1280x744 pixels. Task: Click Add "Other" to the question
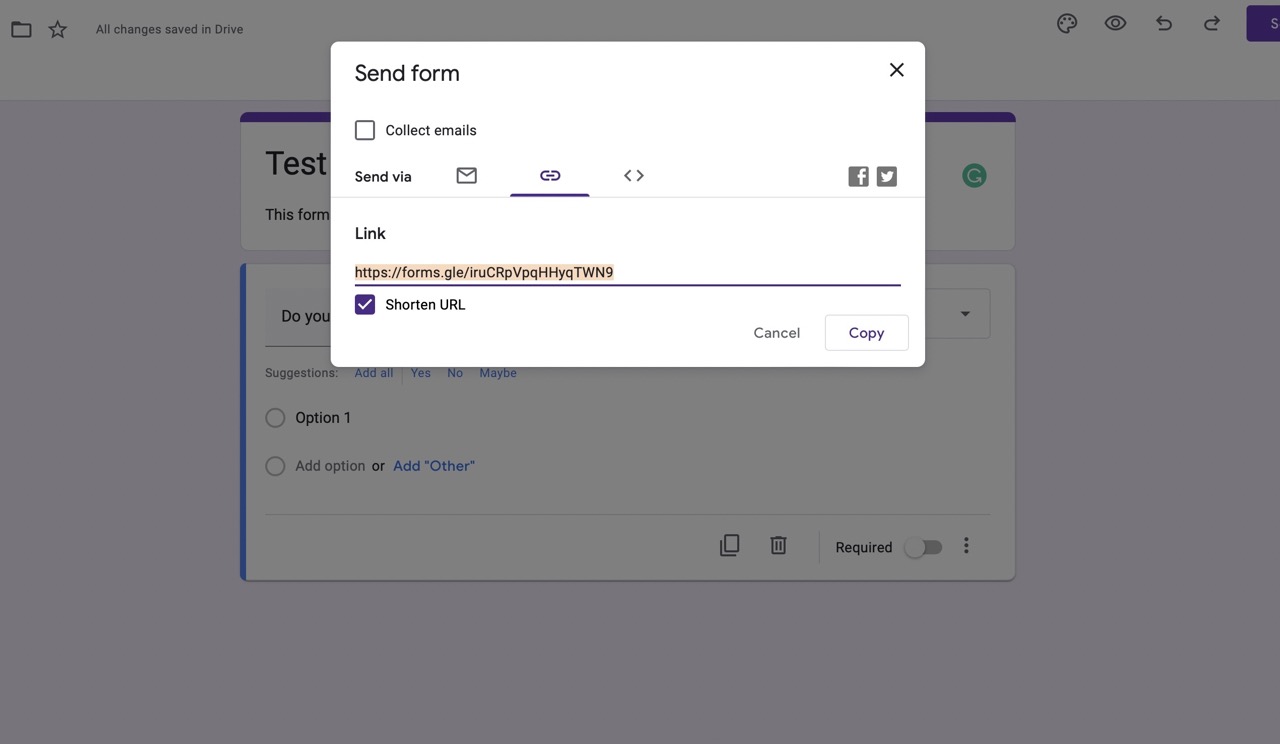(x=433, y=465)
